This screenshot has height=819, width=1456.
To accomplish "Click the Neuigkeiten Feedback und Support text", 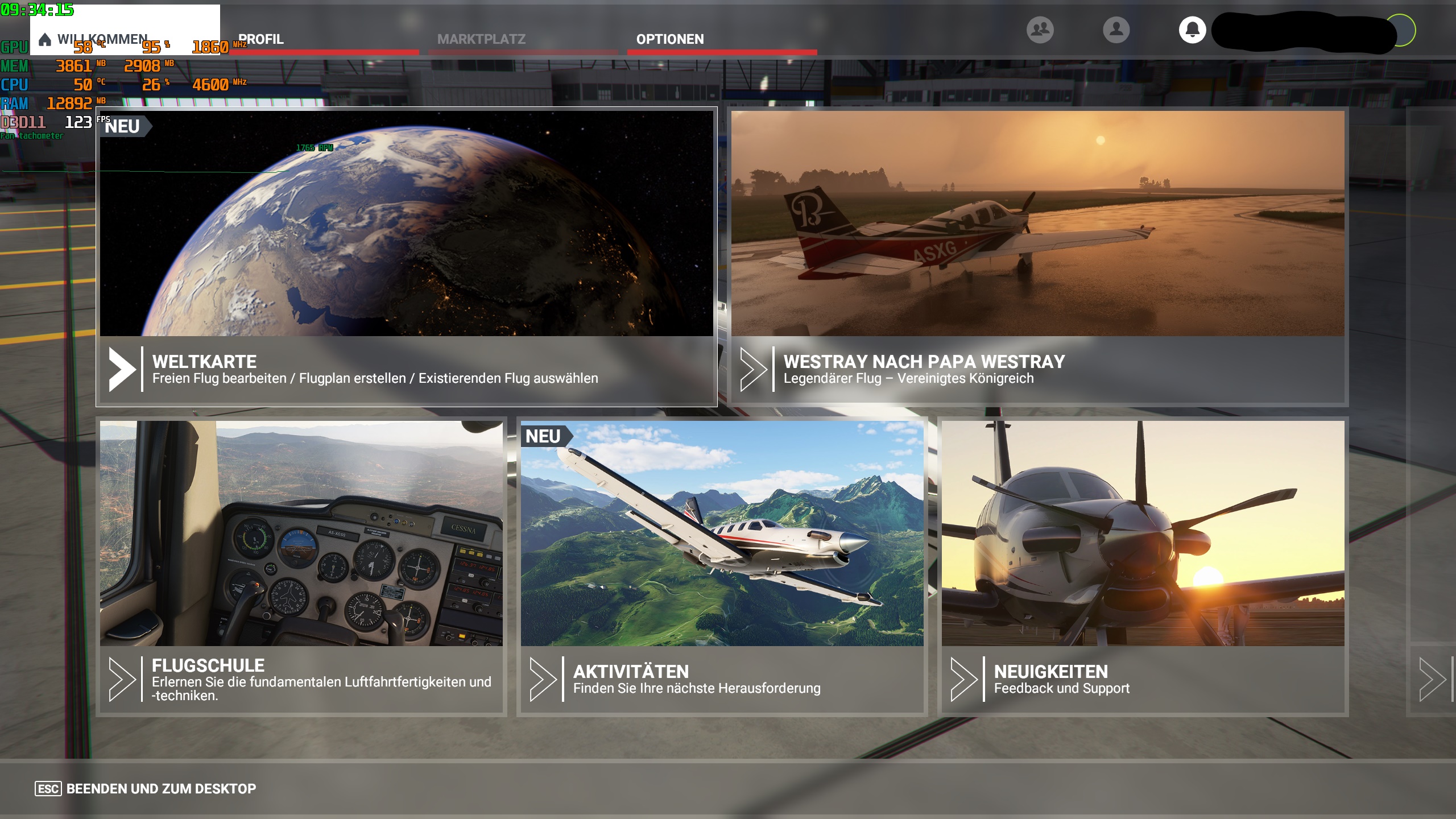I will pyautogui.click(x=1061, y=689).
